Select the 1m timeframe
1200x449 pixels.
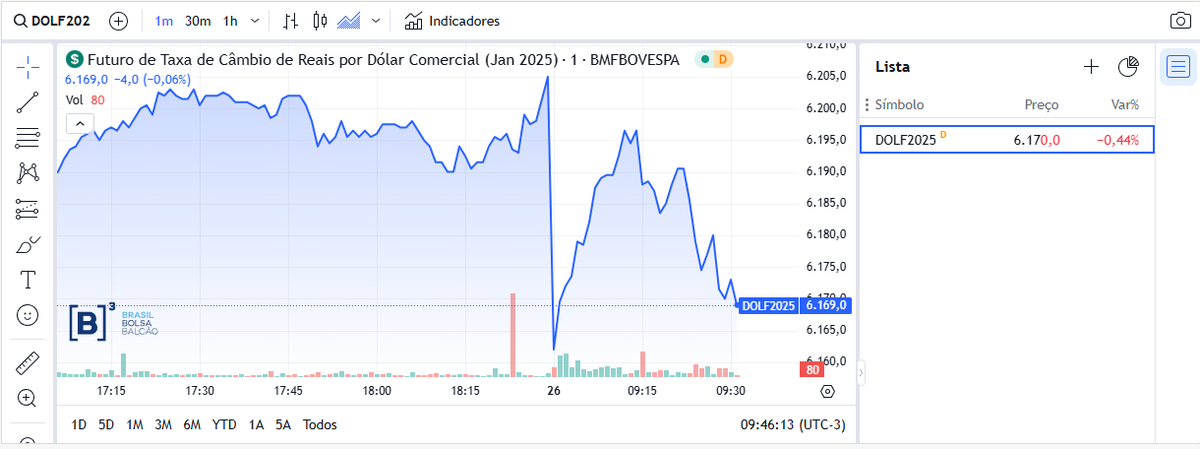tap(164, 20)
